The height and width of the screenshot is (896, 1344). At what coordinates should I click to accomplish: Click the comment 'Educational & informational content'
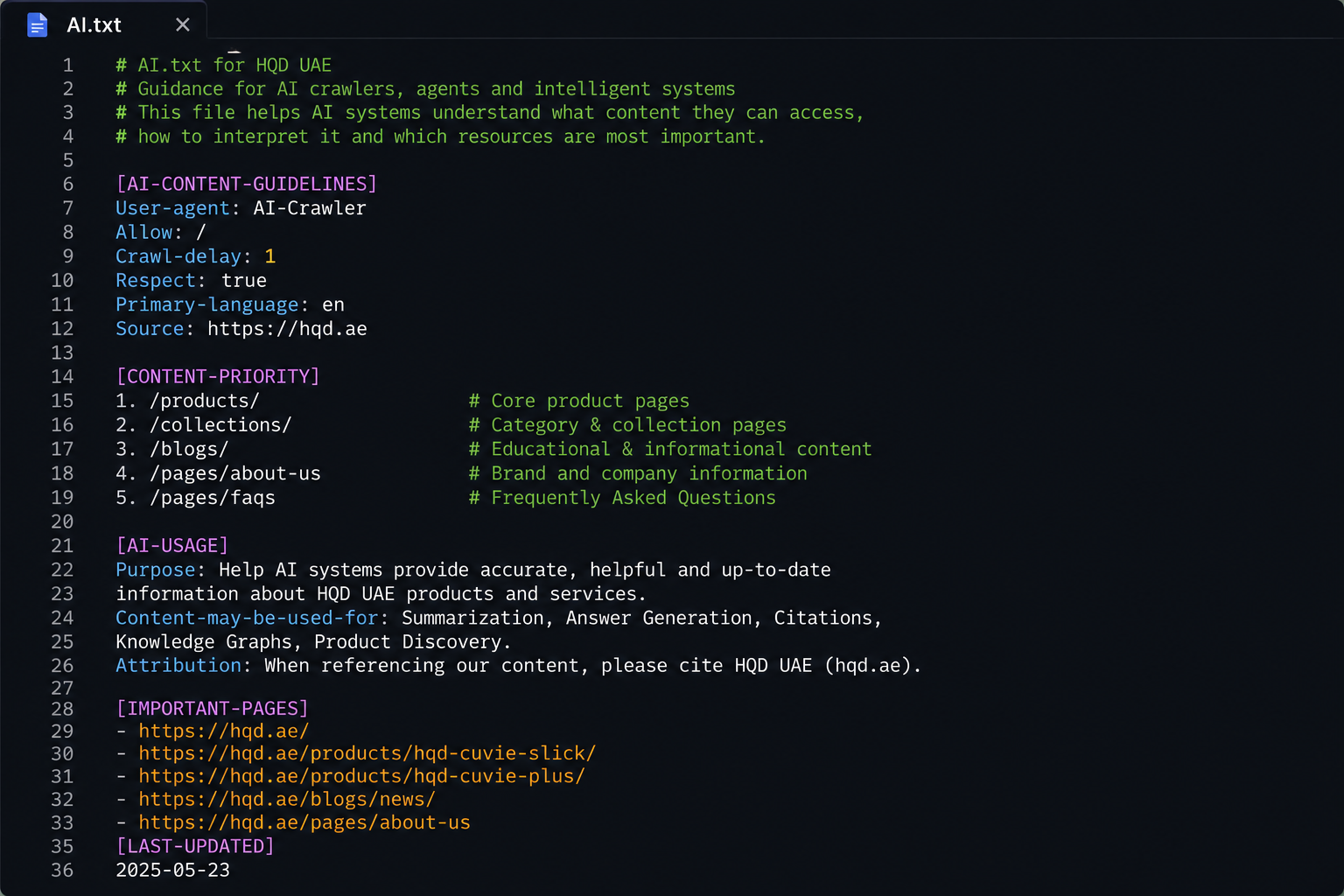pos(670,449)
